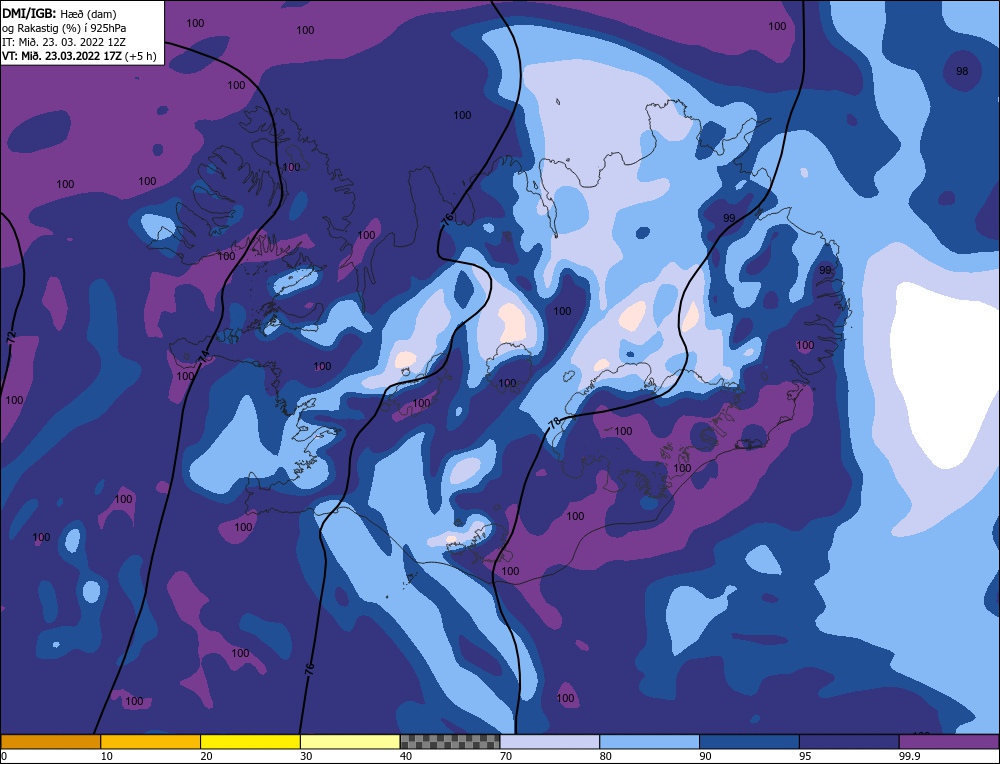Screen dimensions: 1000x764
Task: Pick the light blue 80–90 legend swatch
Action: coord(649,742)
